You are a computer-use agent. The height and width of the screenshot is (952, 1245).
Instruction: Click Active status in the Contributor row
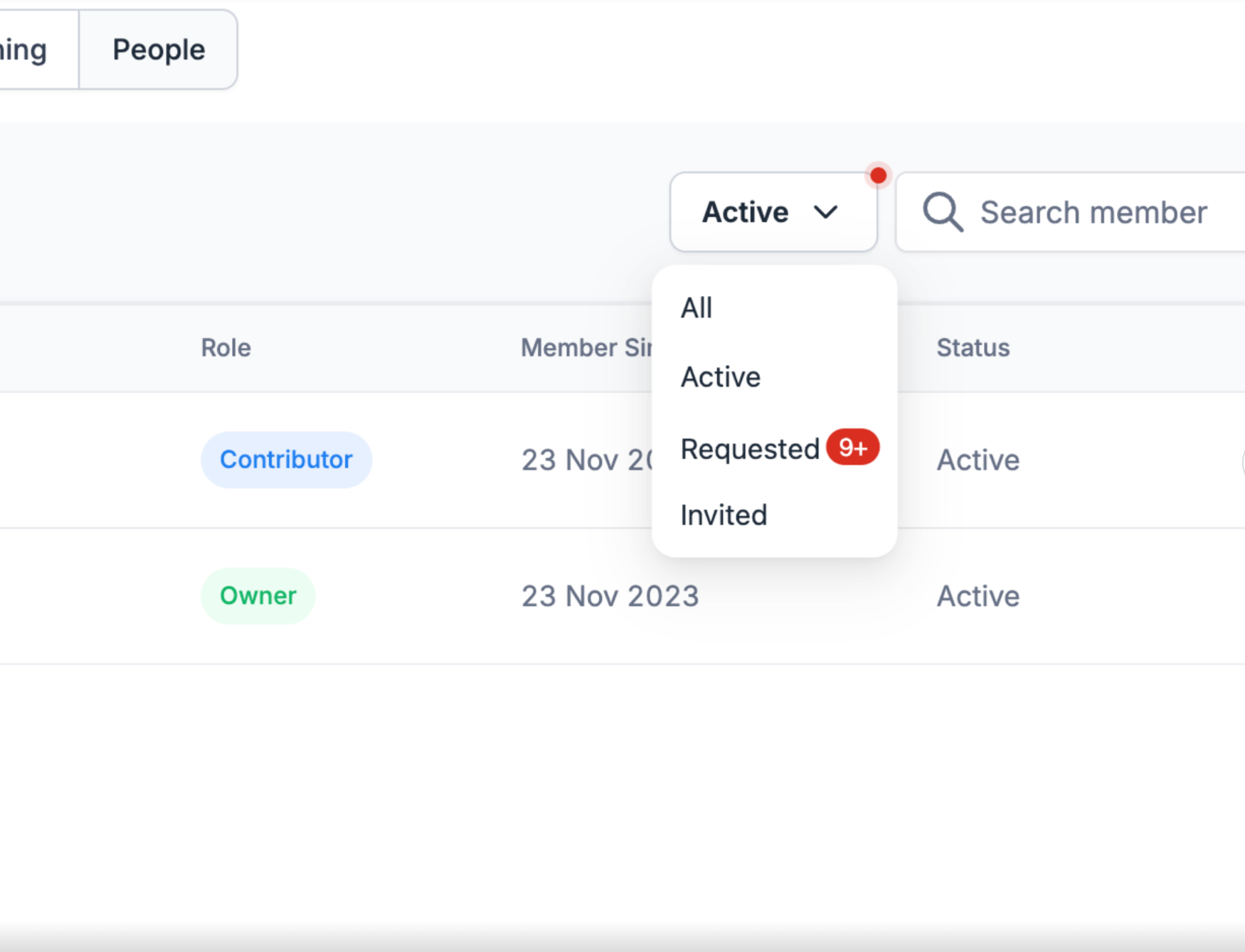[x=978, y=460]
